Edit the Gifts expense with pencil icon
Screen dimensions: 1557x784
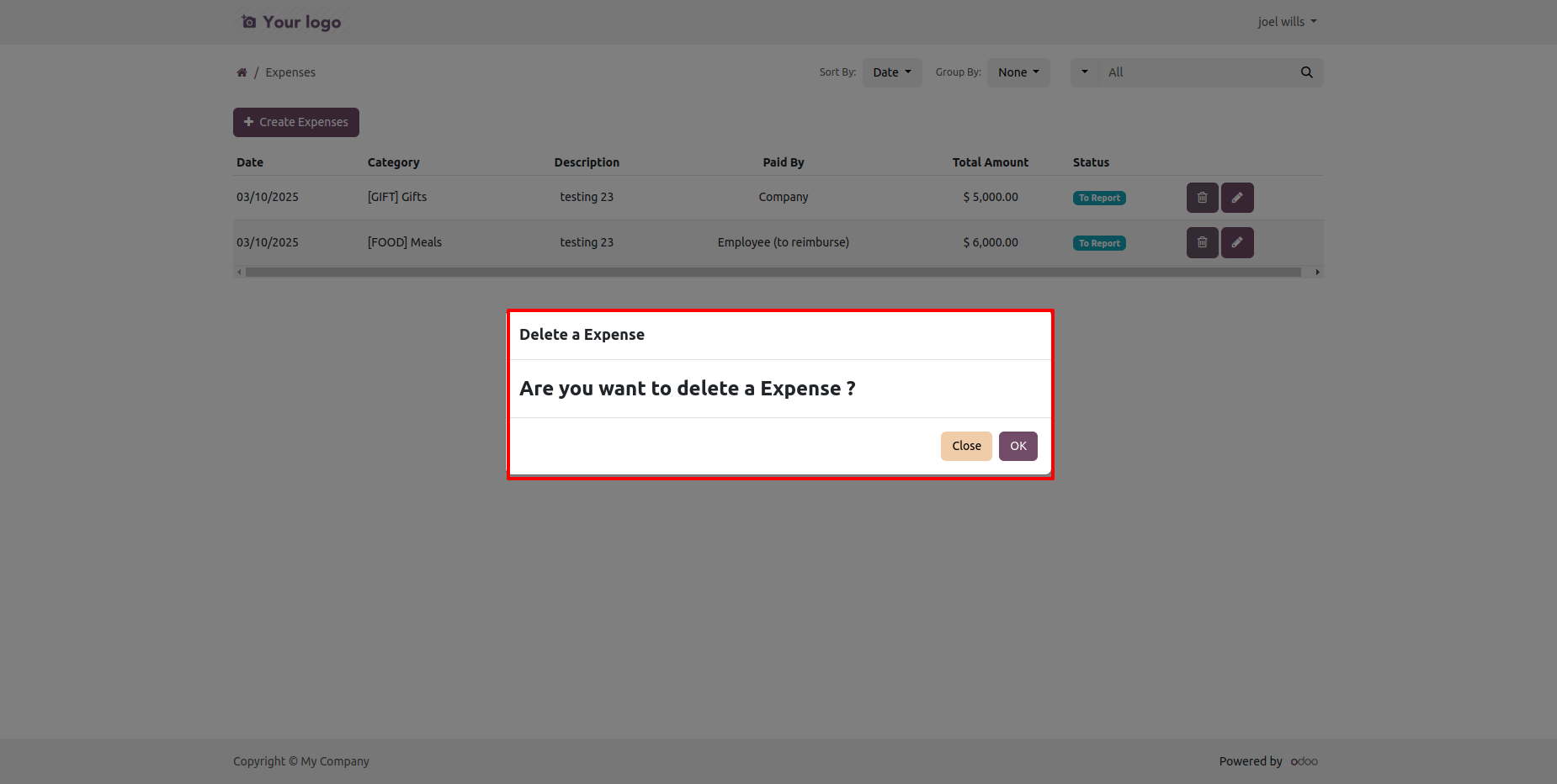pos(1237,198)
